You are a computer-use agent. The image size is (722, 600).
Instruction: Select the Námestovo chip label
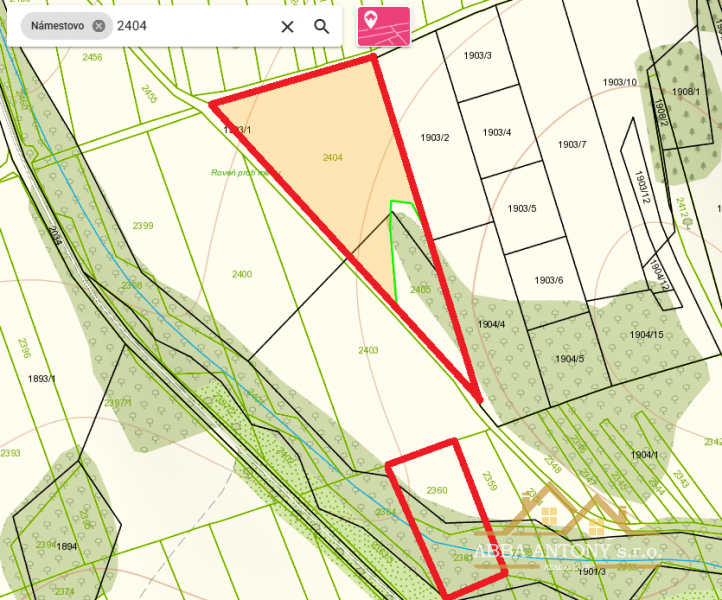pos(58,26)
